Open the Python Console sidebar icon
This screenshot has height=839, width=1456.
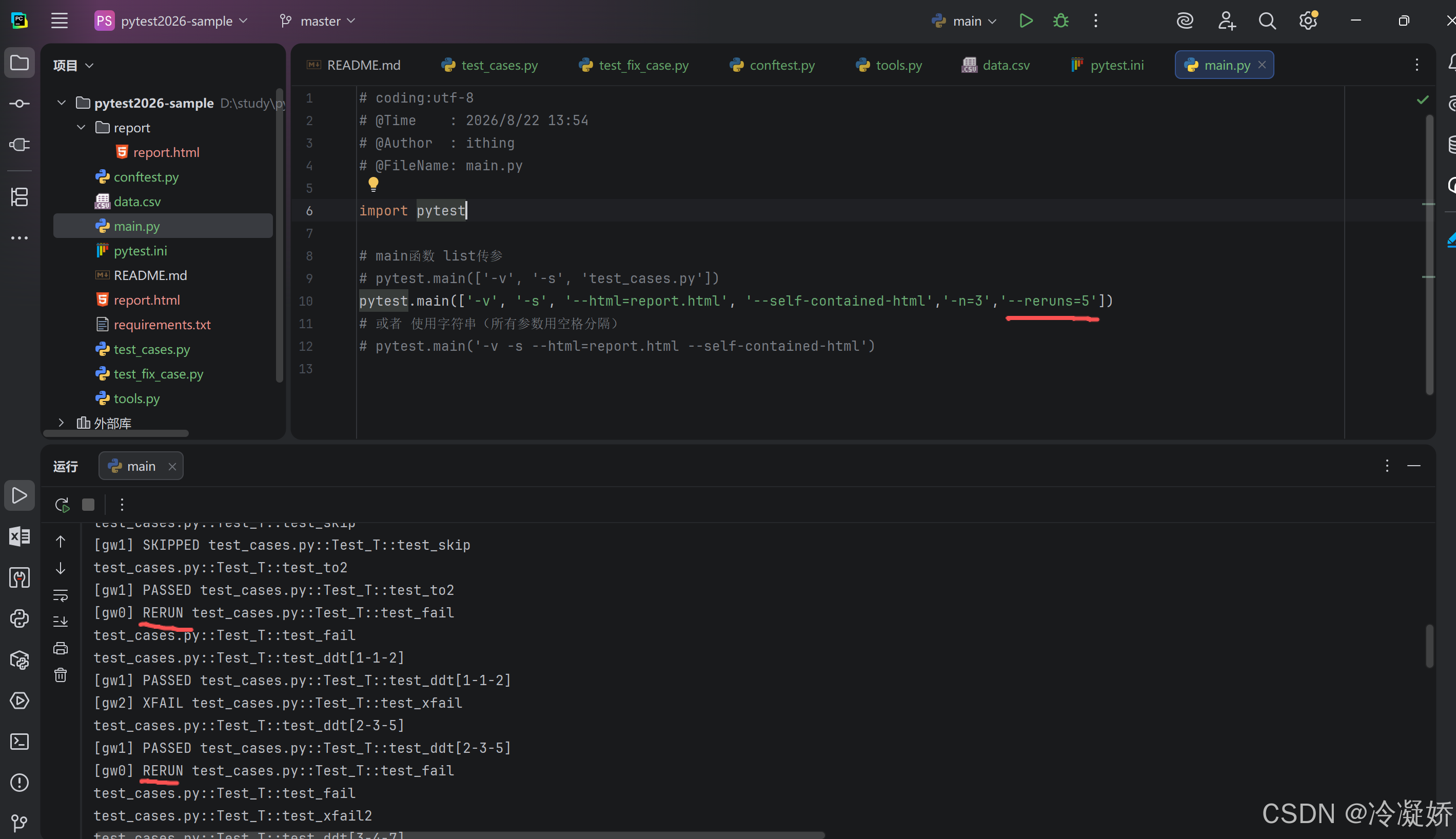pyautogui.click(x=19, y=619)
